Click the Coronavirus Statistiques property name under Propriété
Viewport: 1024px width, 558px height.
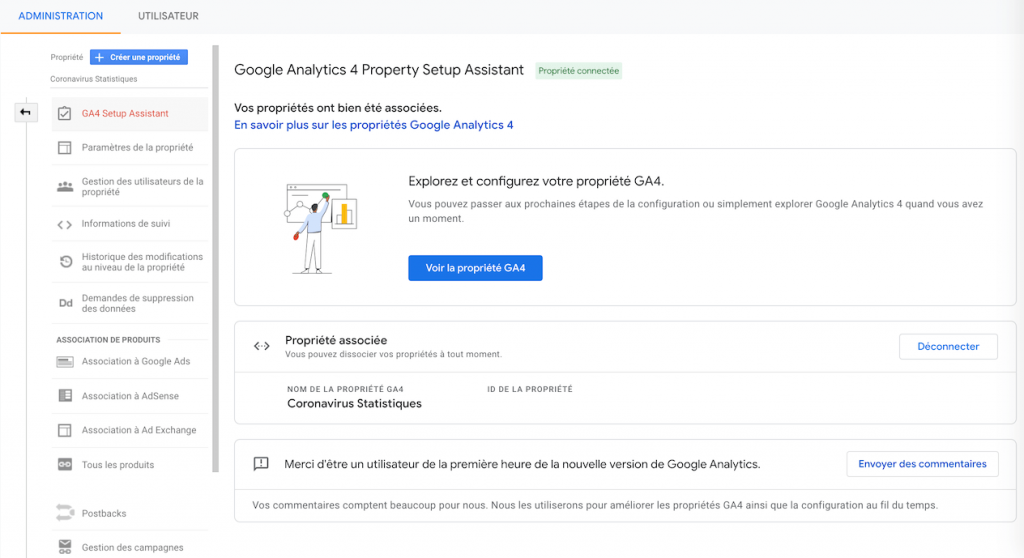(x=94, y=79)
